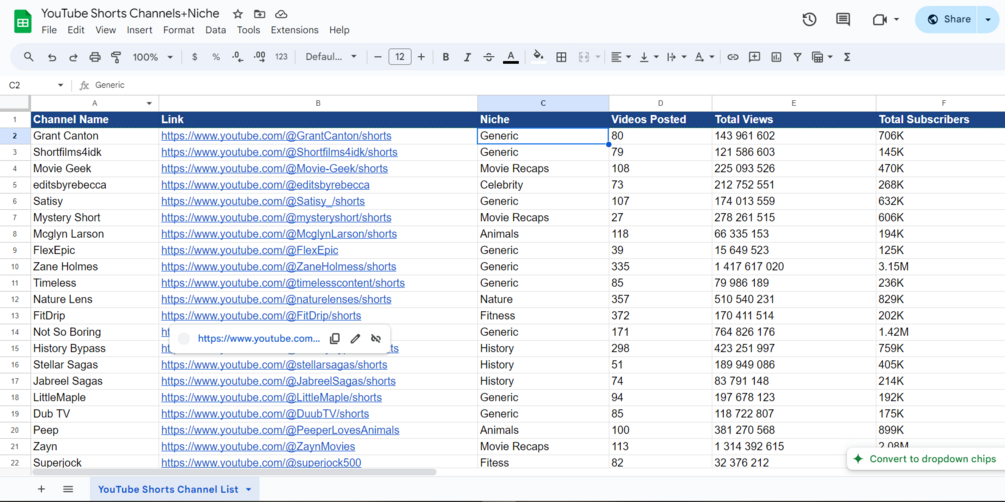Click Convert to dropdown chips suggestion

pos(925,459)
